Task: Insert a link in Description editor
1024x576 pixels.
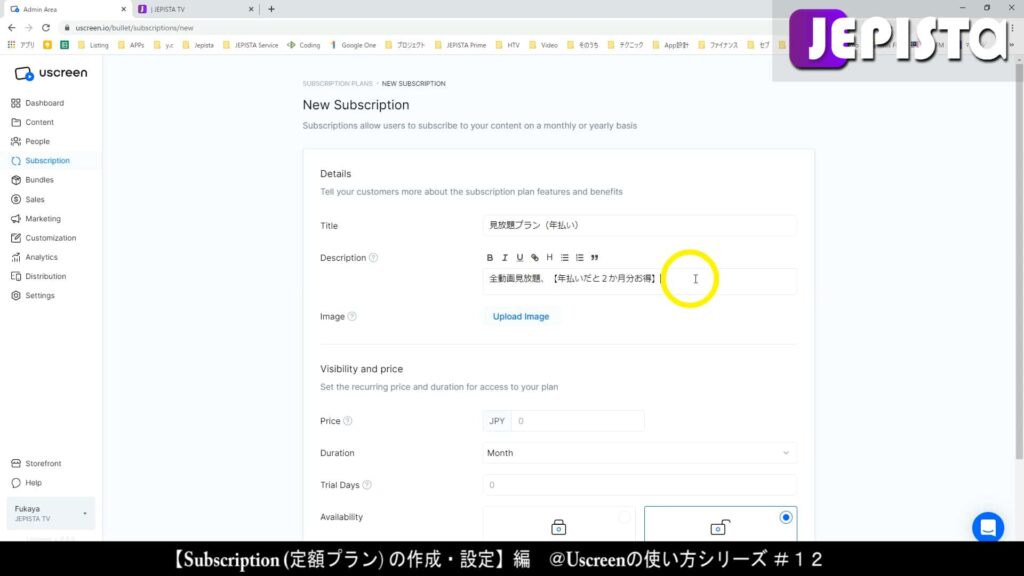Action: (535, 257)
